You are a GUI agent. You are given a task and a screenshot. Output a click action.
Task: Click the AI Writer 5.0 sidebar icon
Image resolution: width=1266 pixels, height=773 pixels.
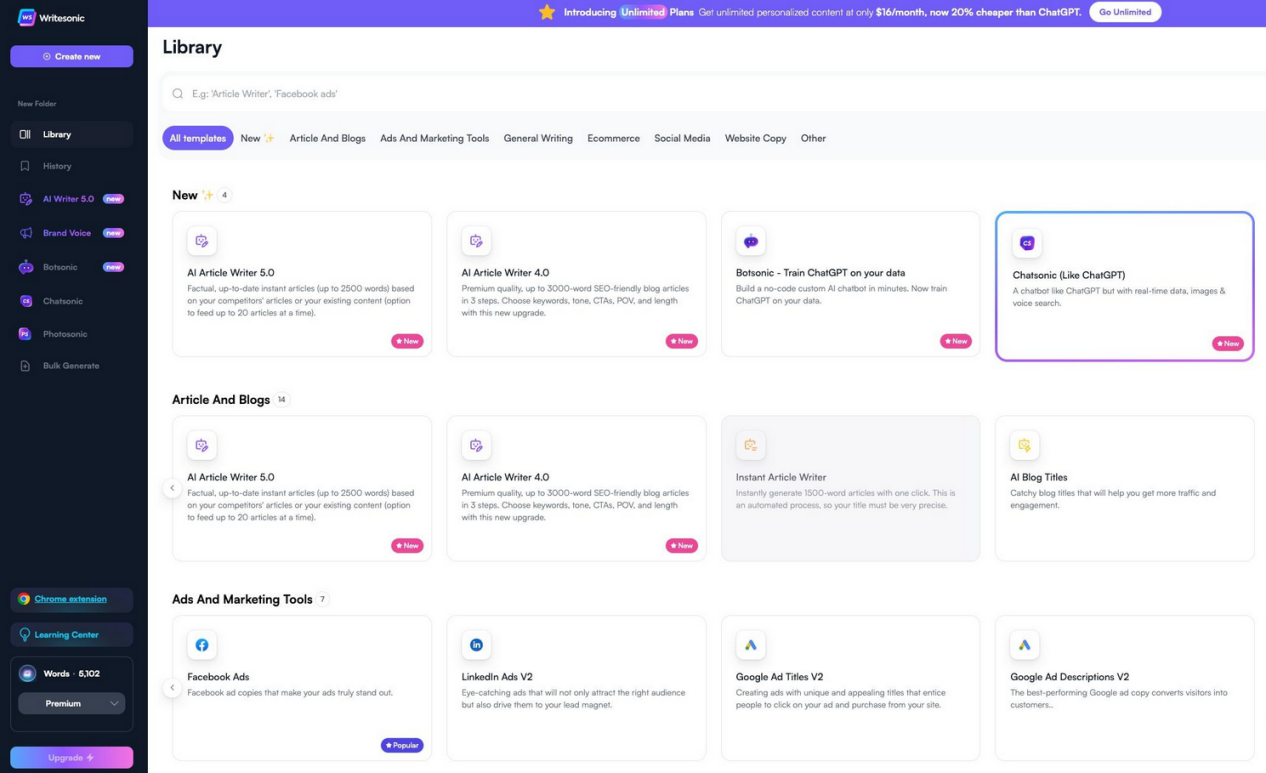point(25,199)
